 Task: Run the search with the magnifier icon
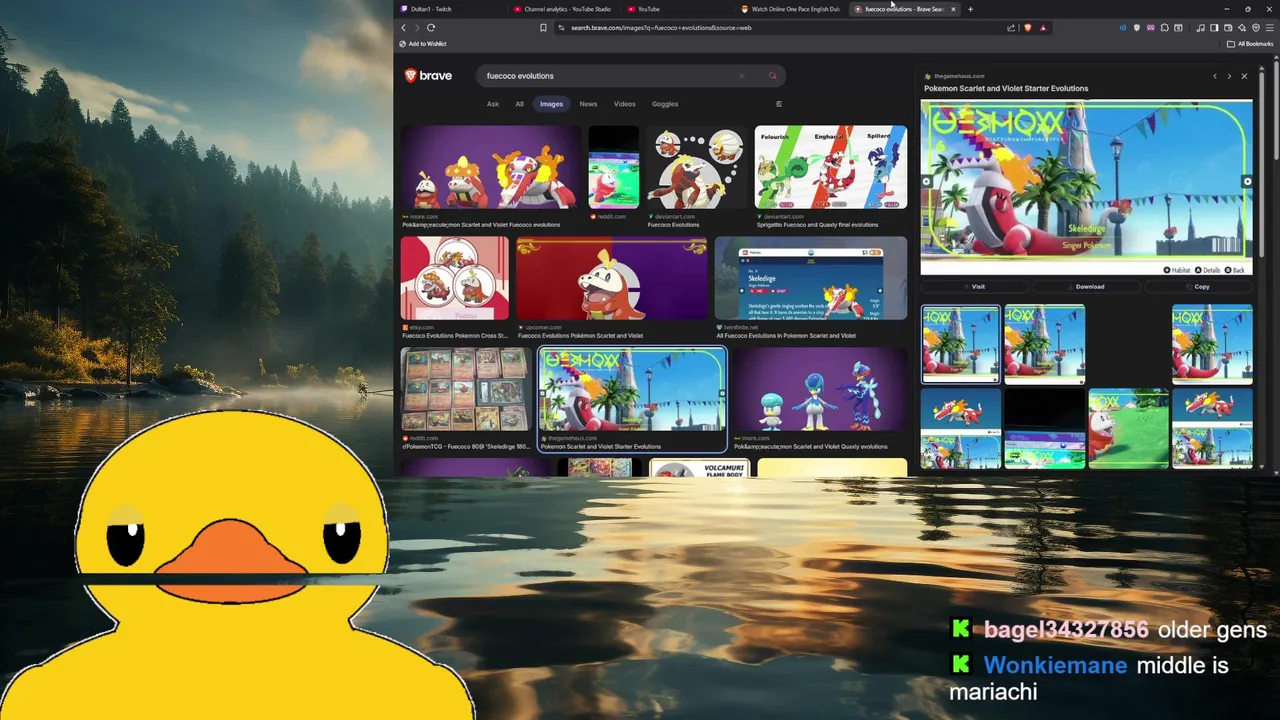click(x=772, y=76)
